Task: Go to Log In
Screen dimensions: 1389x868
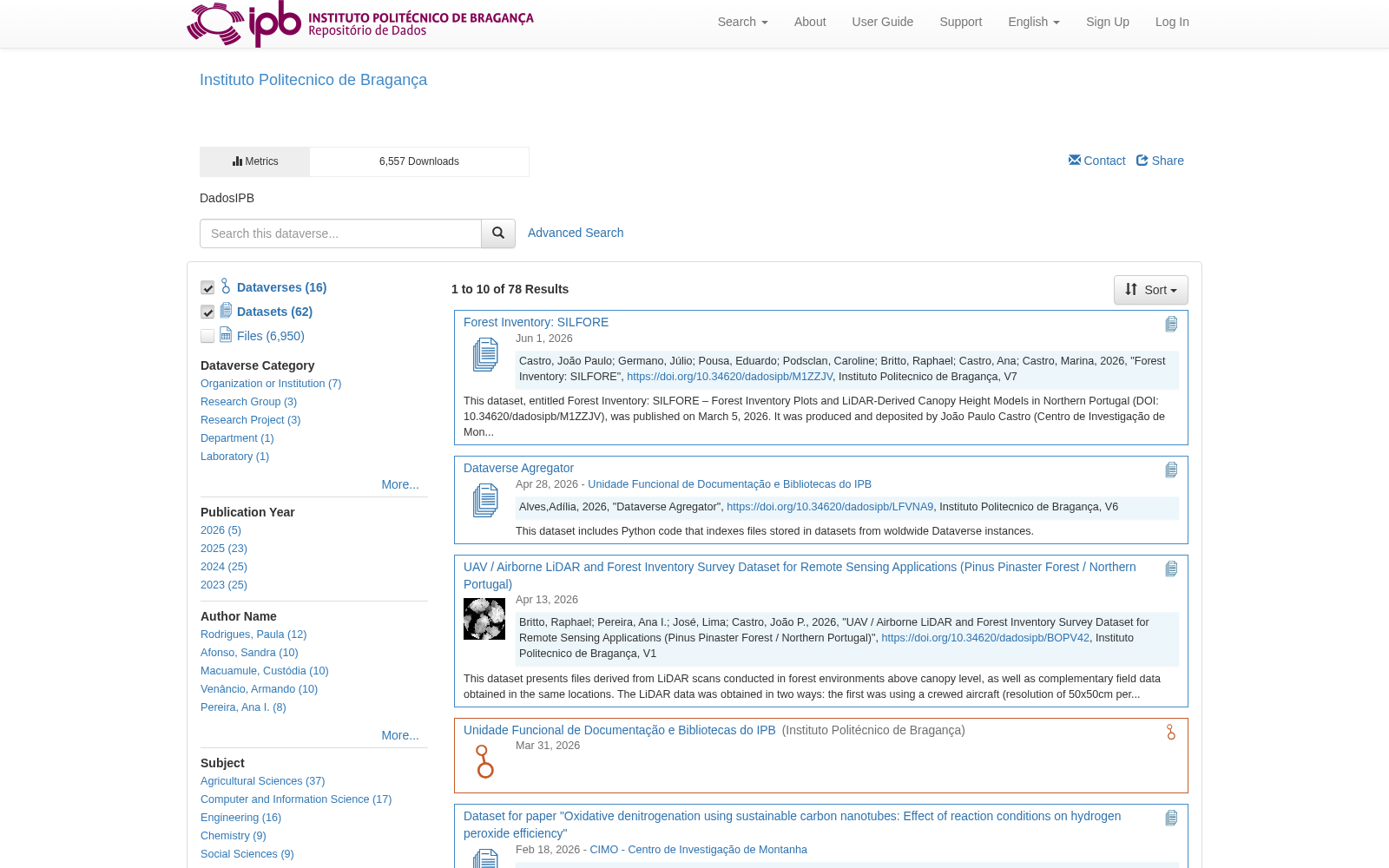Action: 1172,22
